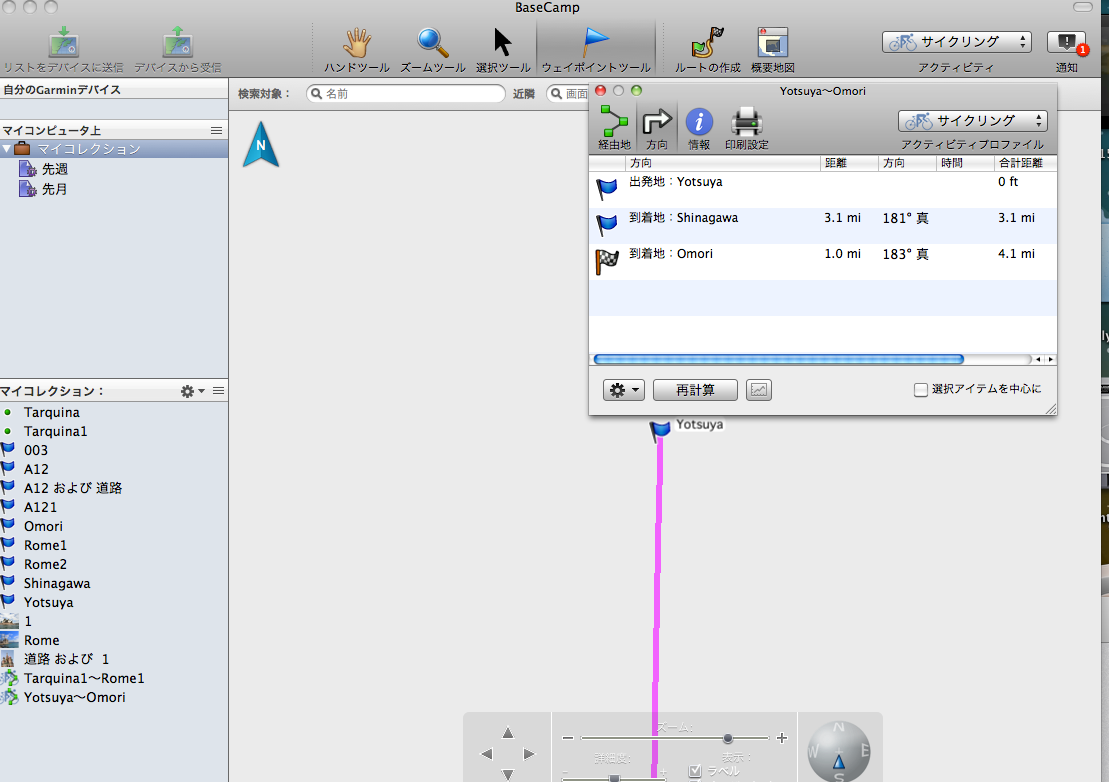This screenshot has height=782, width=1109.
Task: Click route table horizontal scrollbar
Action: [x=778, y=359]
